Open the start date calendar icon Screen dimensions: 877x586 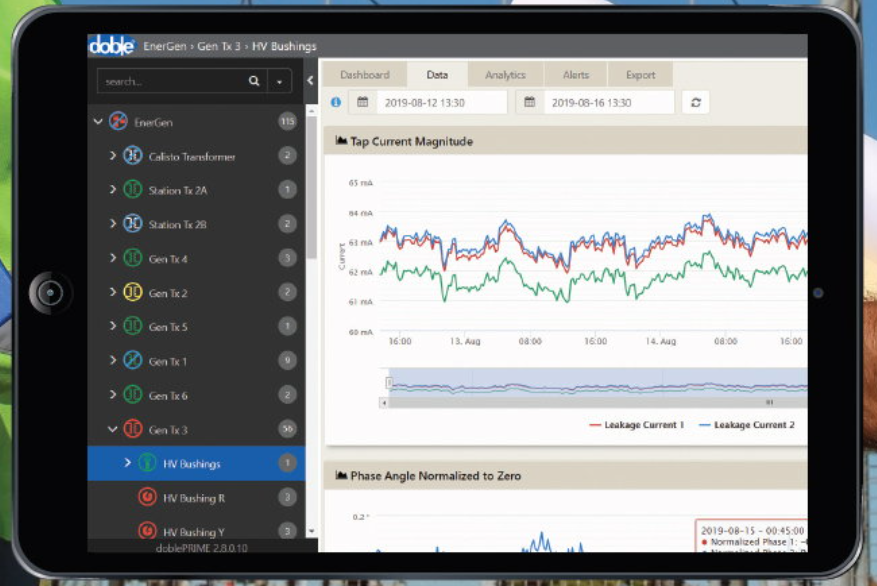tap(363, 102)
